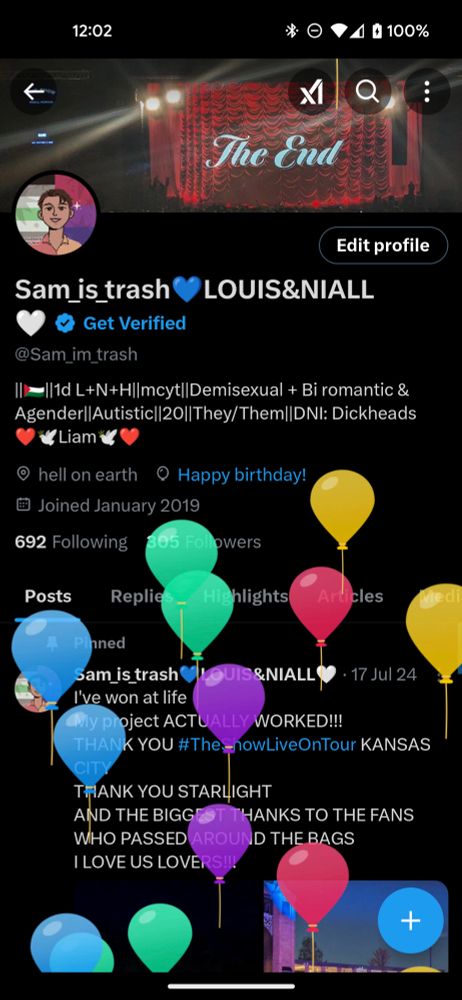Open Grok xAI icon in header
This screenshot has width=462, height=1000.
point(311,92)
